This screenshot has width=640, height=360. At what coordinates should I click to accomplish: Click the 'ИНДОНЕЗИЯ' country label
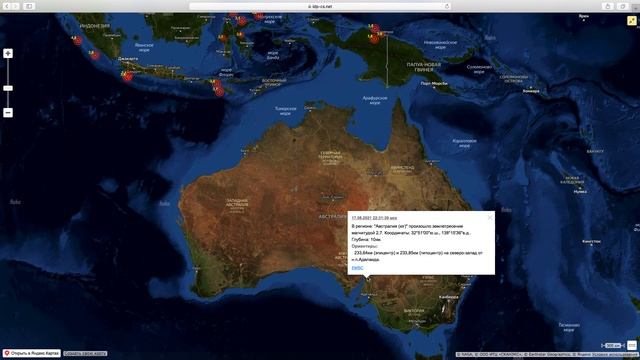tap(95, 26)
